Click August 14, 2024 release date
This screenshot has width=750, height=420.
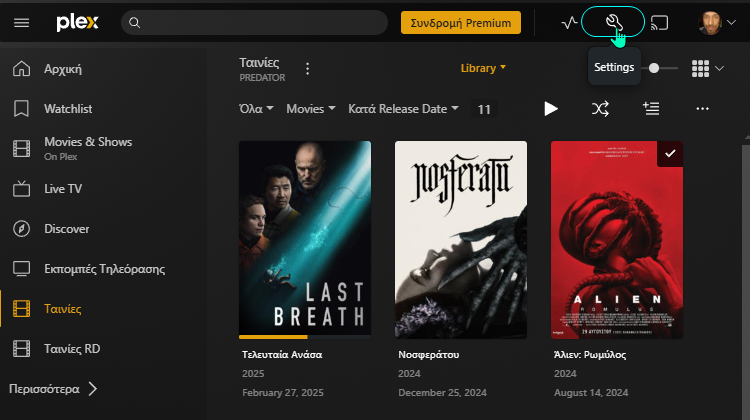(x=591, y=393)
